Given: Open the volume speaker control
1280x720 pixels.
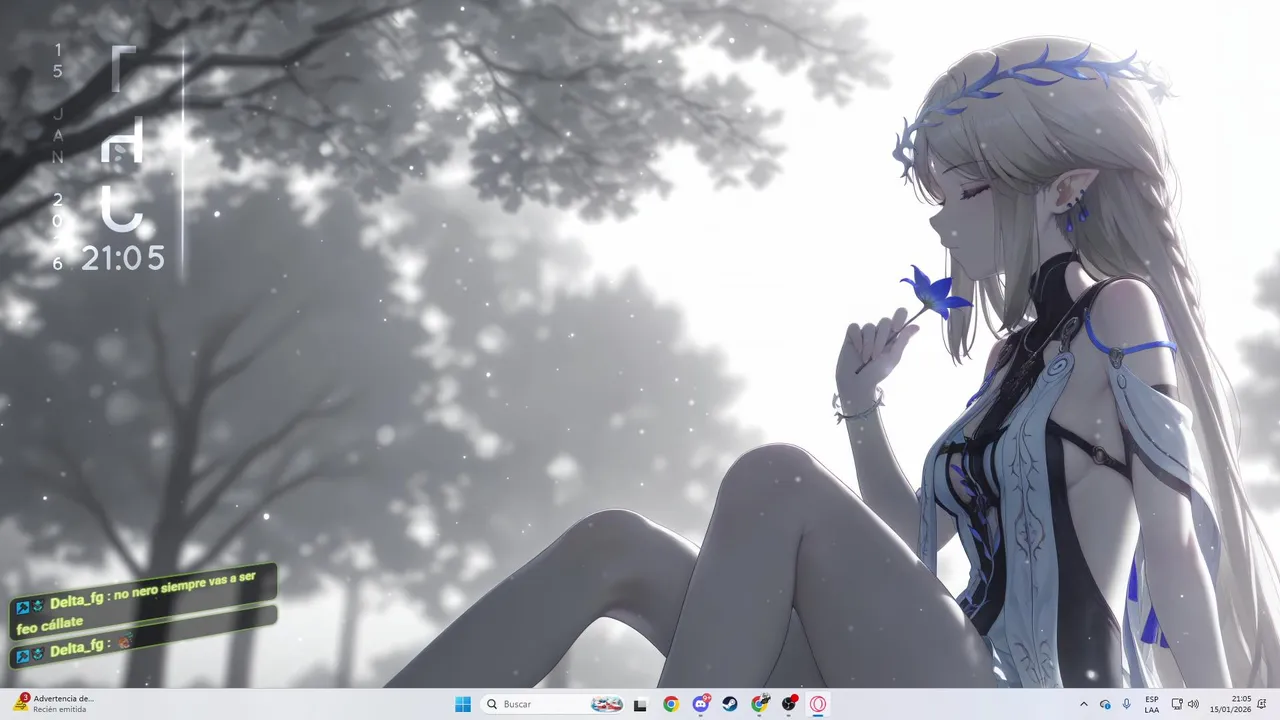Looking at the screenshot, I should 1193,704.
